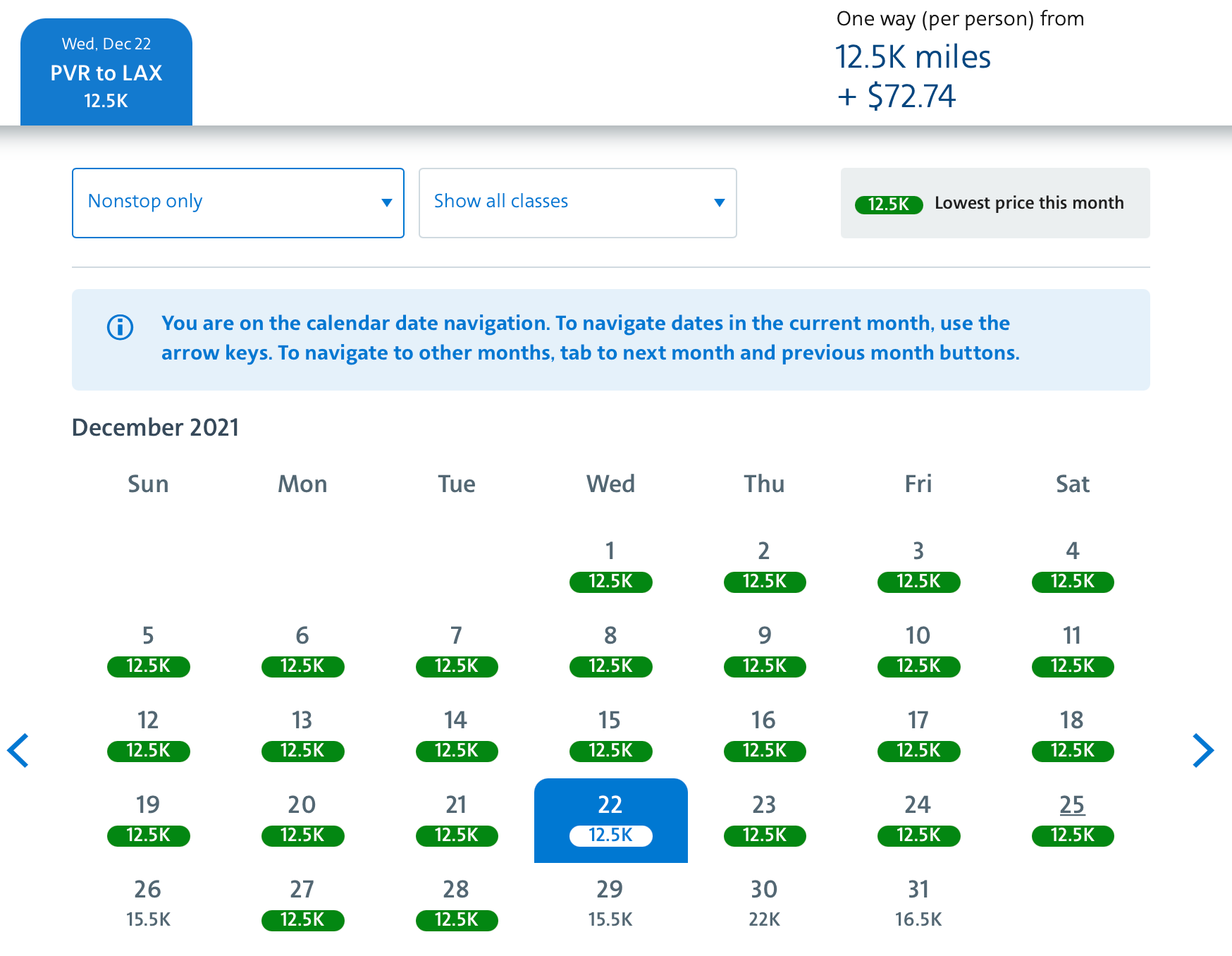Go to the previous month arrow
This screenshot has height=956, width=1232.
tap(18, 750)
